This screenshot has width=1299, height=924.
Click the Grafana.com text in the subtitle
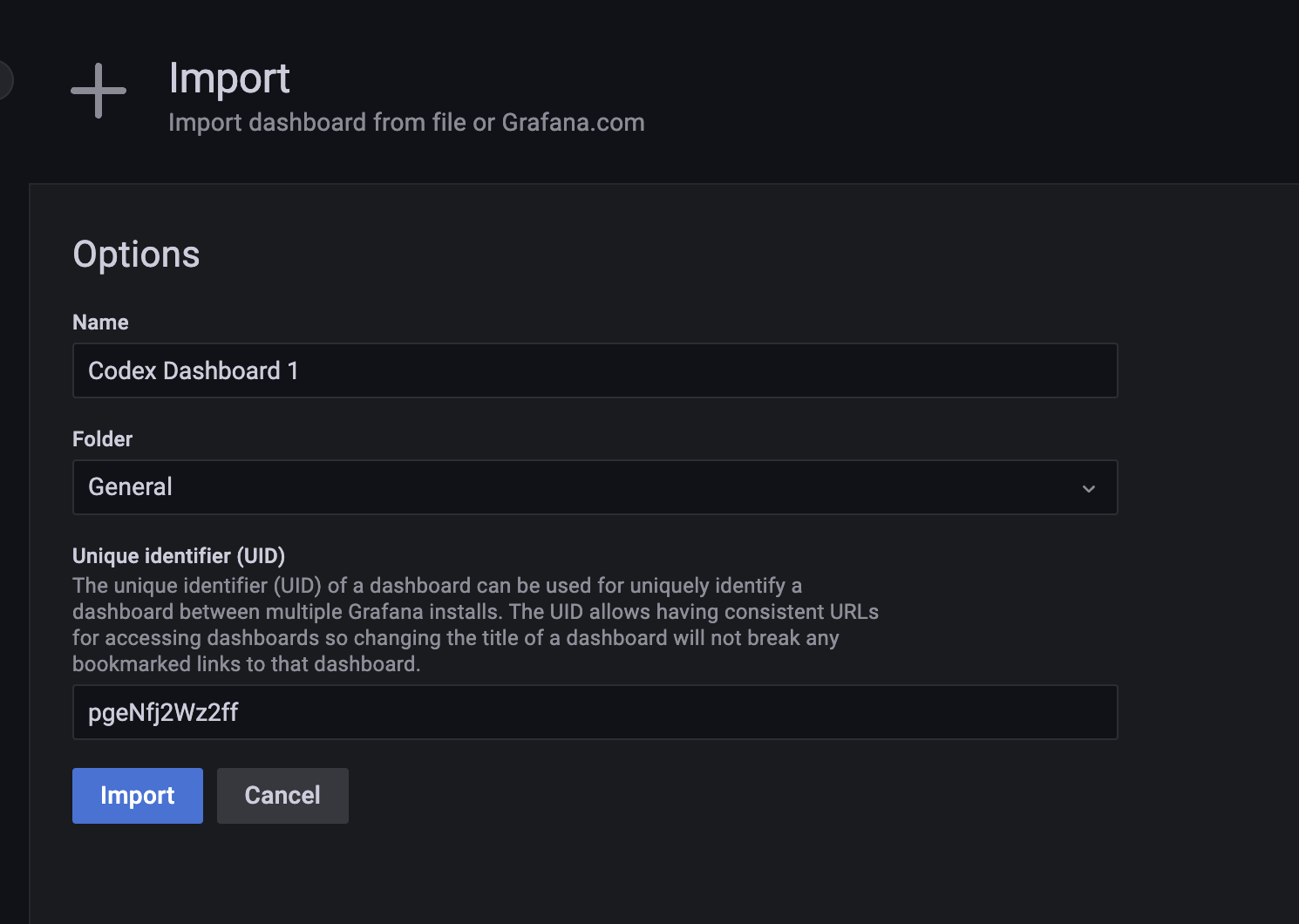(x=573, y=123)
